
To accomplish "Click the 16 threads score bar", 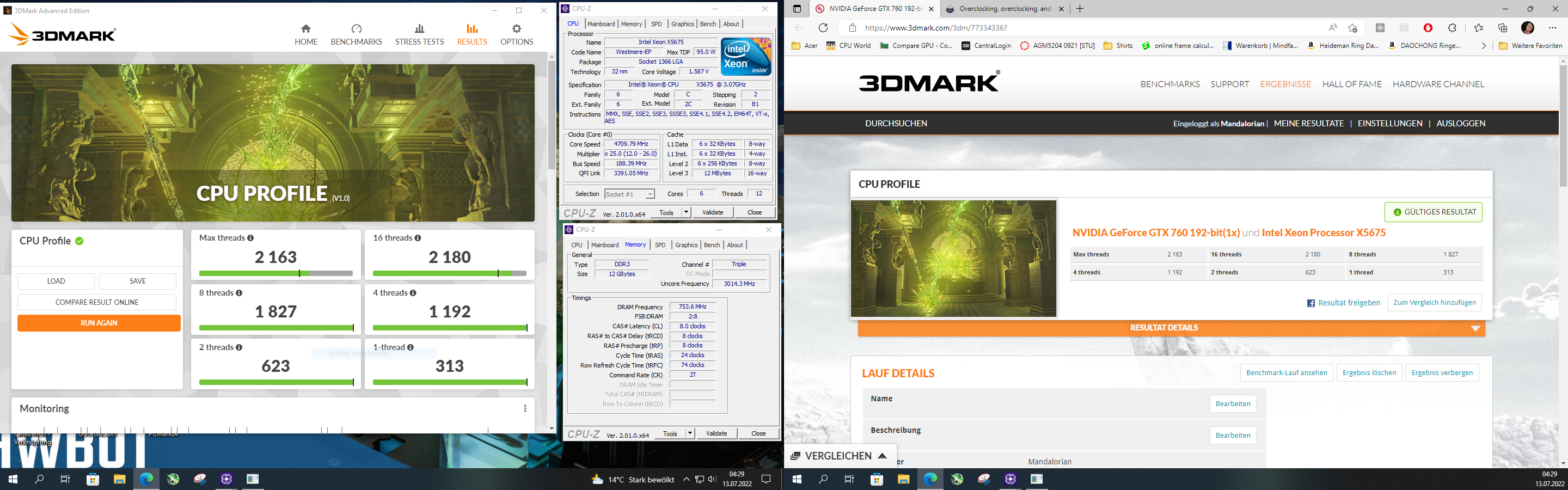I will (x=449, y=273).
